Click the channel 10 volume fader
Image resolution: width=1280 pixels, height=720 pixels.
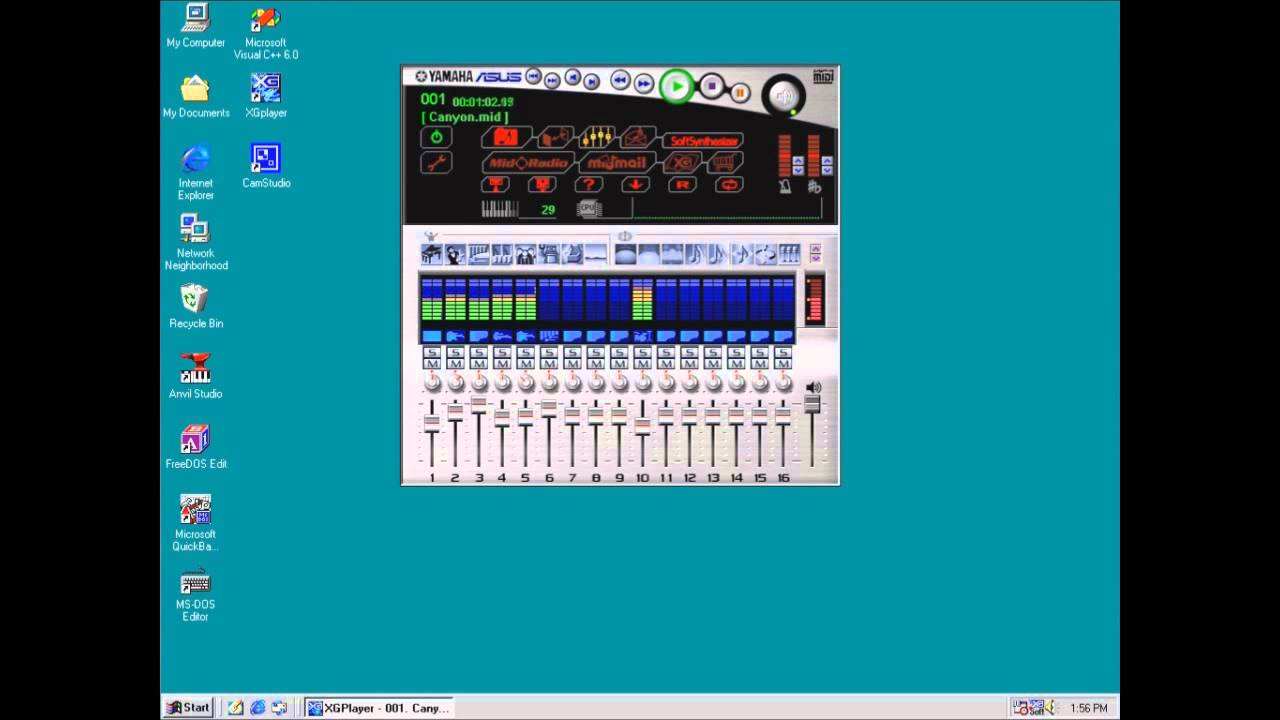[x=643, y=427]
